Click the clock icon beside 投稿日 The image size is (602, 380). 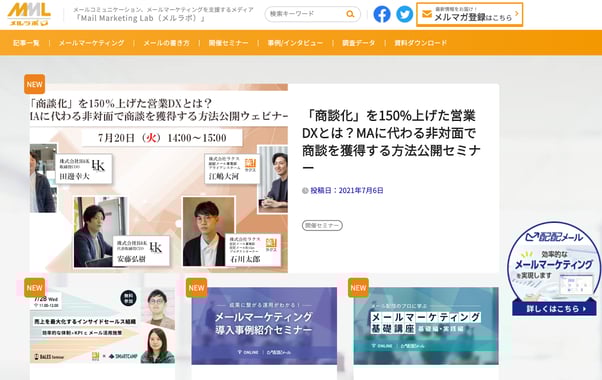(x=305, y=190)
